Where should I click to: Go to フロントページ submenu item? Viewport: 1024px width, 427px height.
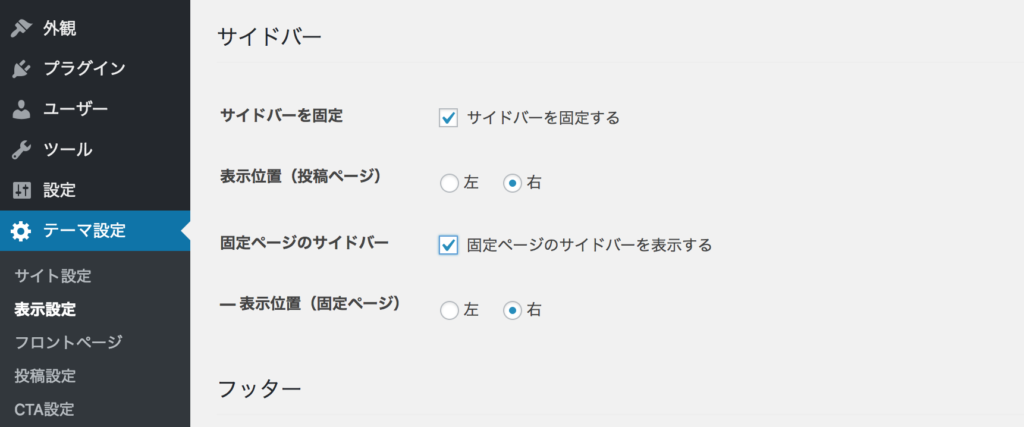pos(68,342)
